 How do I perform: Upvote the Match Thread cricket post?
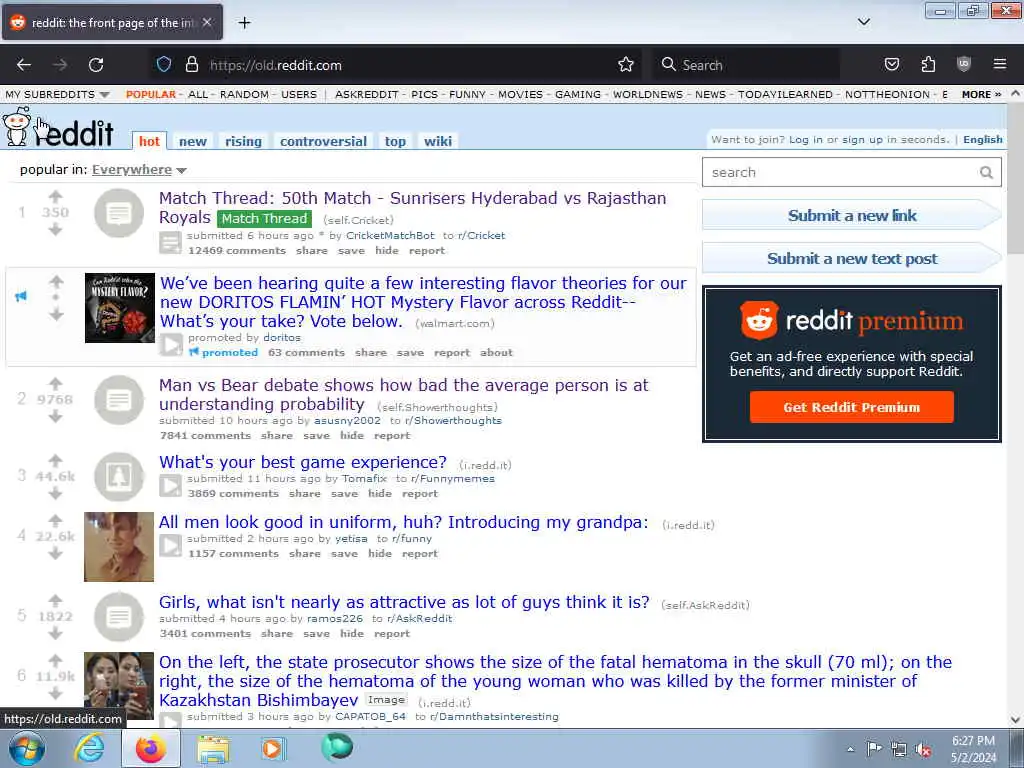tap(56, 197)
